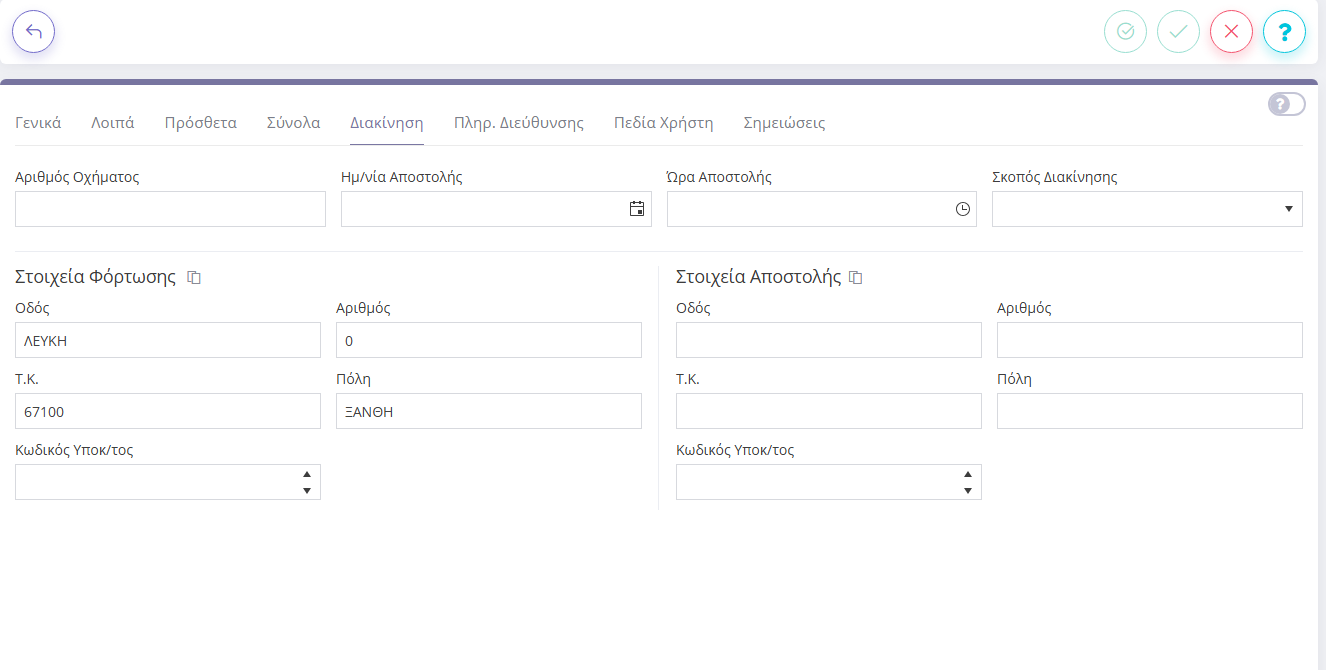1326x670 pixels.
Task: Toggle the help mode switch
Action: [1286, 104]
